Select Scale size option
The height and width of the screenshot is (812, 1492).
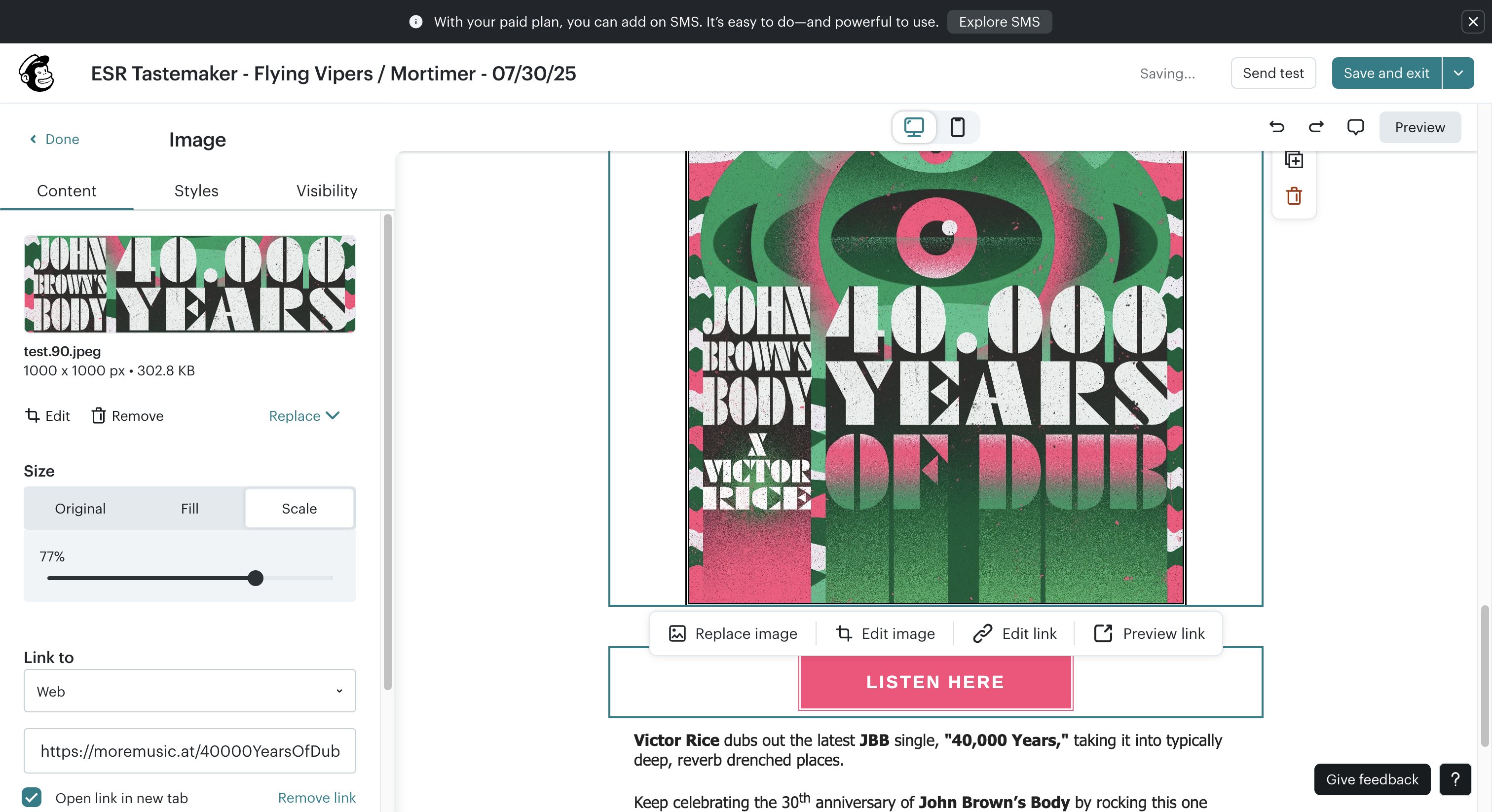click(x=299, y=508)
